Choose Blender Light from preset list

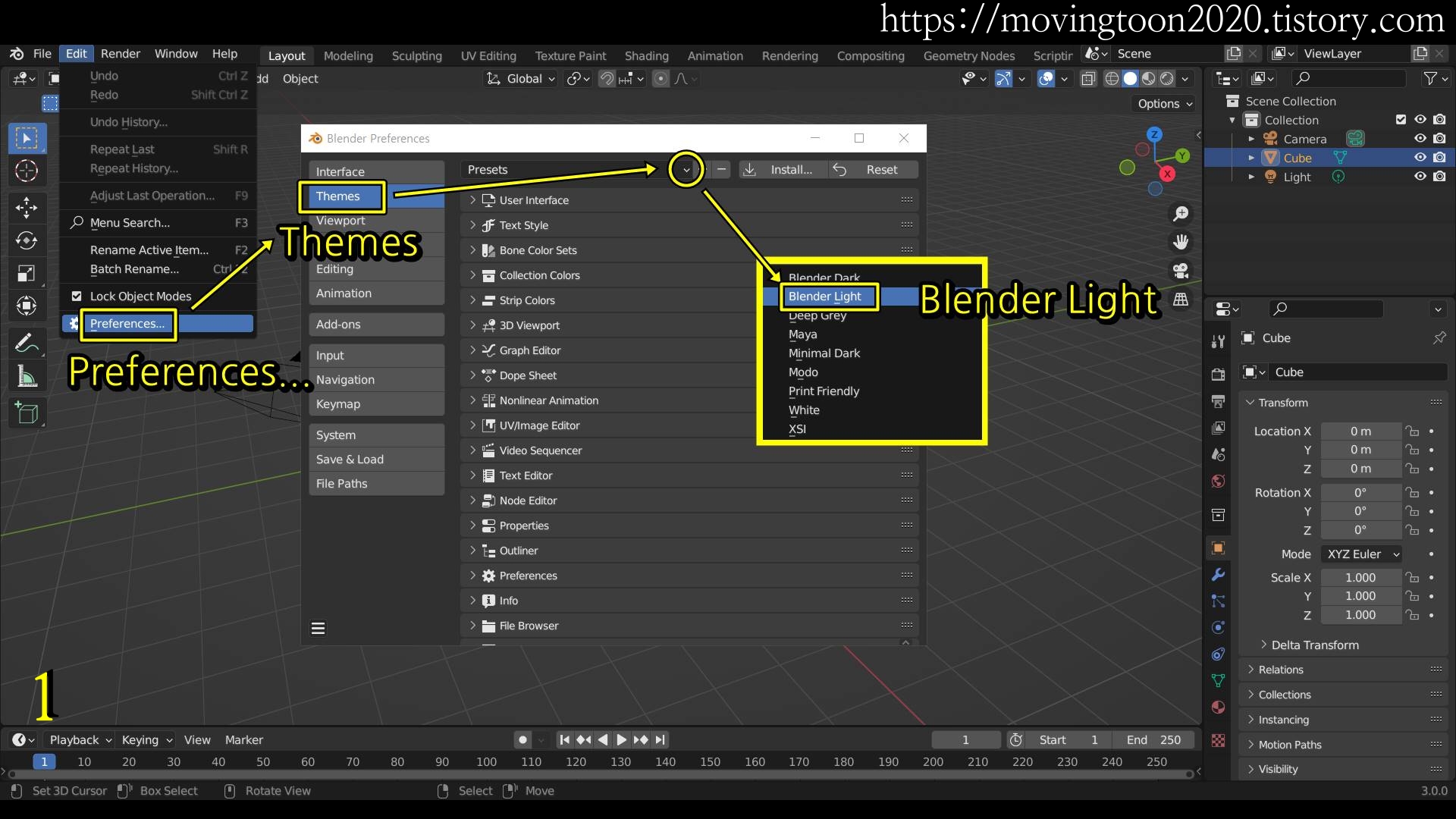824,297
